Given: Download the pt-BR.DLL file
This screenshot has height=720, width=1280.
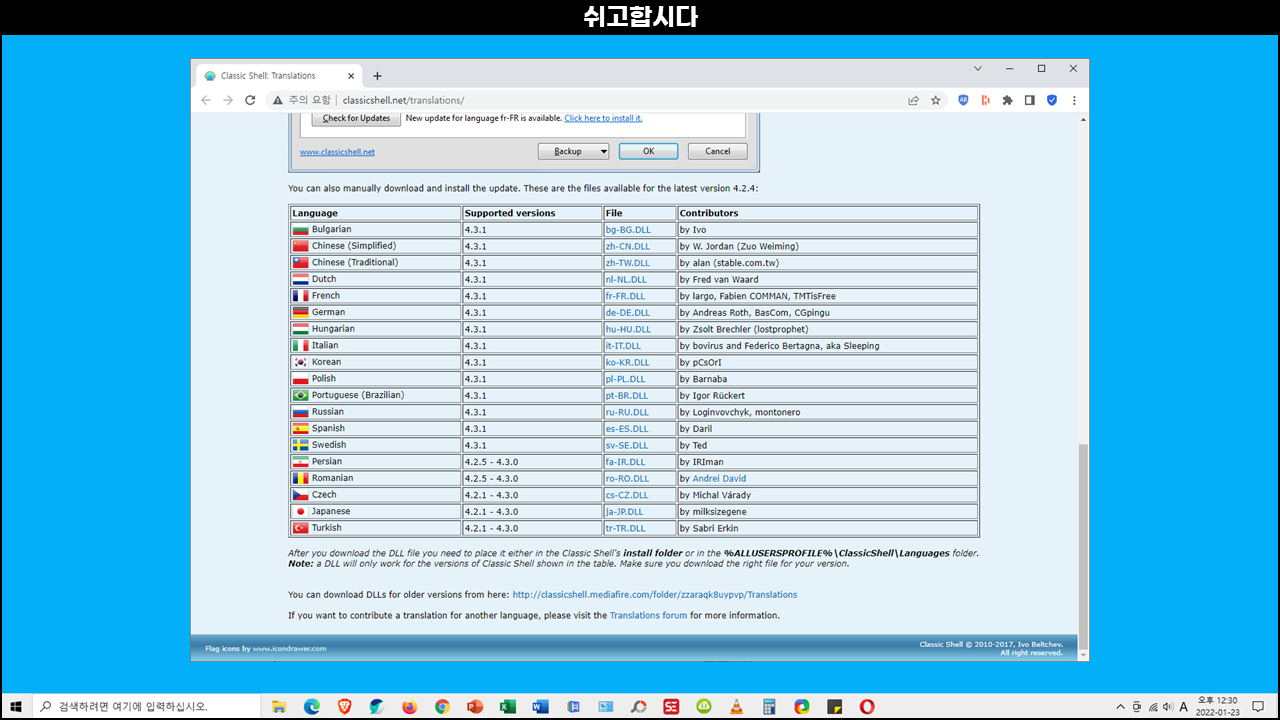Looking at the screenshot, I should pyautogui.click(x=627, y=395).
